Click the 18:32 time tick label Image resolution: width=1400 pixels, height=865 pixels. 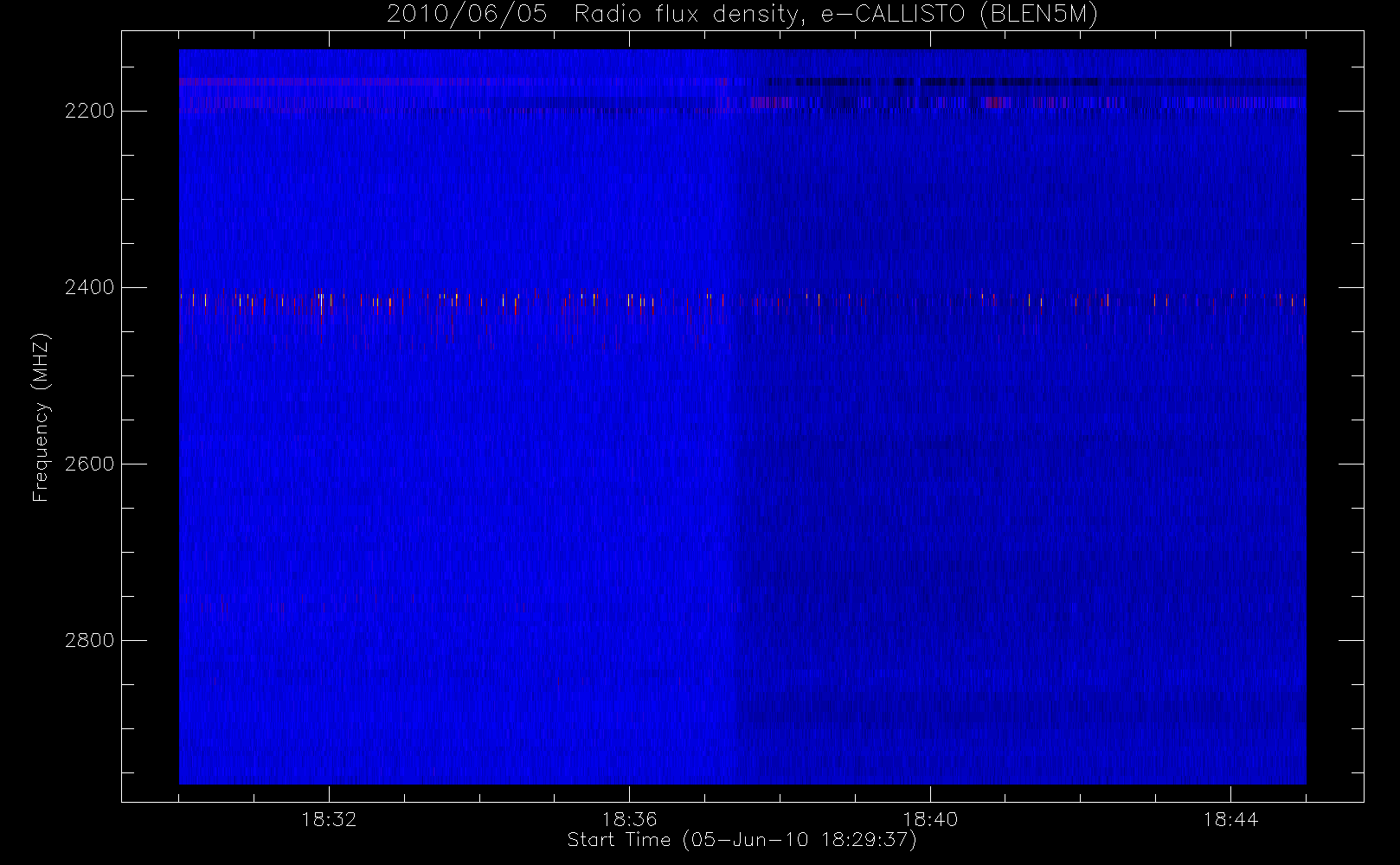(329, 819)
